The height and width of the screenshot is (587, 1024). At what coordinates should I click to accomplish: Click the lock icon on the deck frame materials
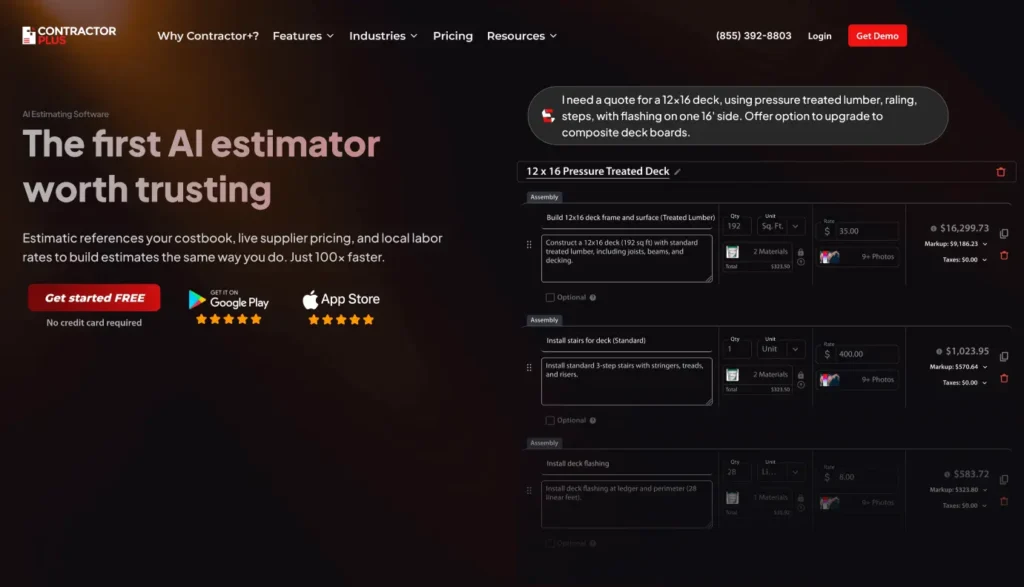[x=802, y=252]
